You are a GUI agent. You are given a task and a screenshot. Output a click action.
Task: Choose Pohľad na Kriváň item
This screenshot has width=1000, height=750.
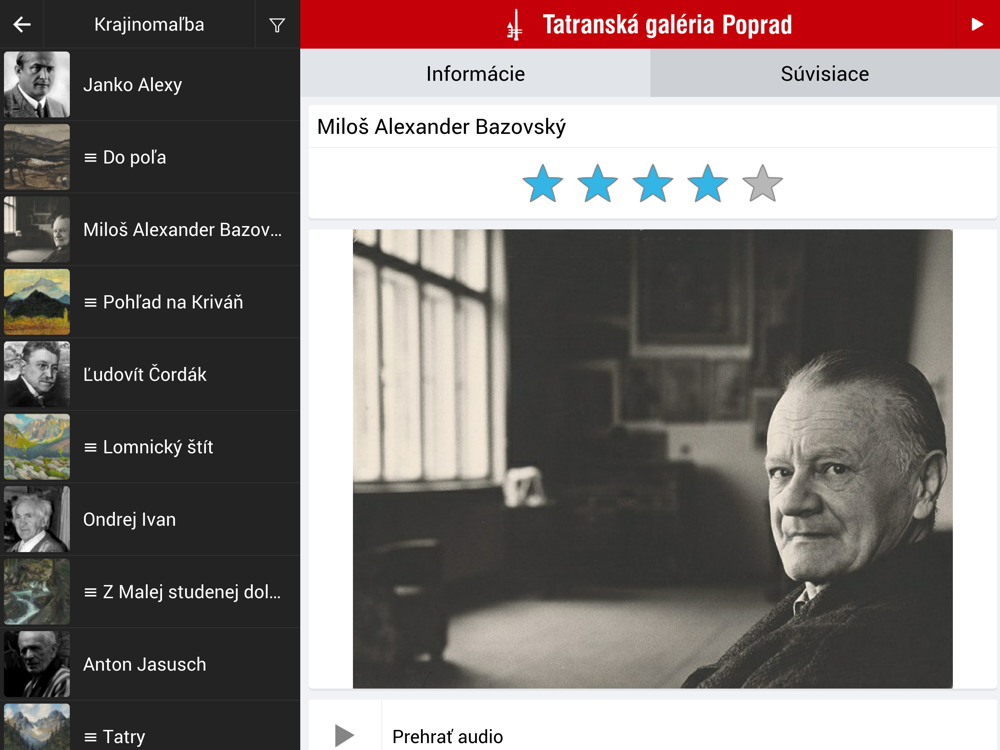pos(150,302)
